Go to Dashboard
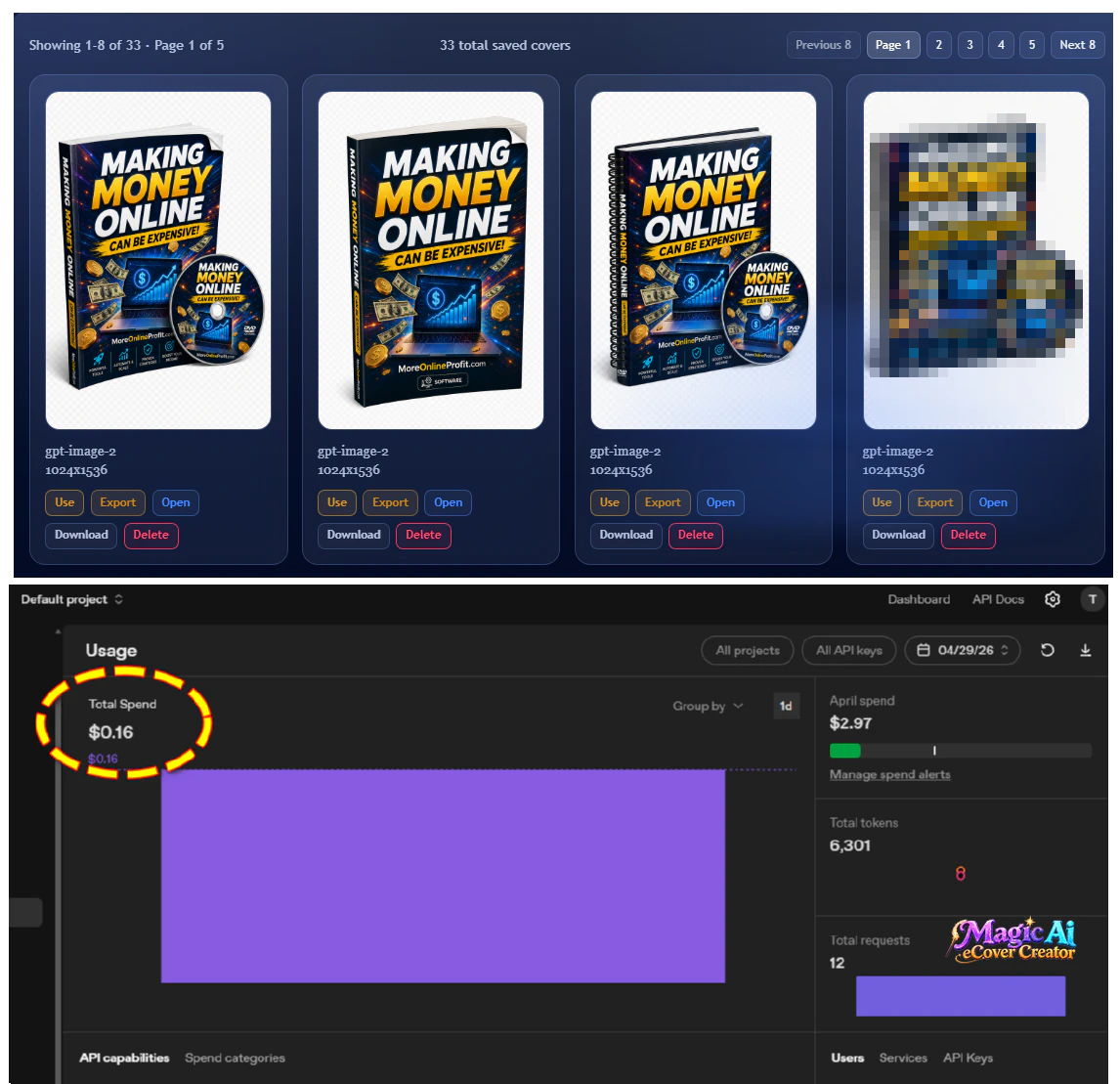The image size is (1120, 1084). tap(919, 599)
